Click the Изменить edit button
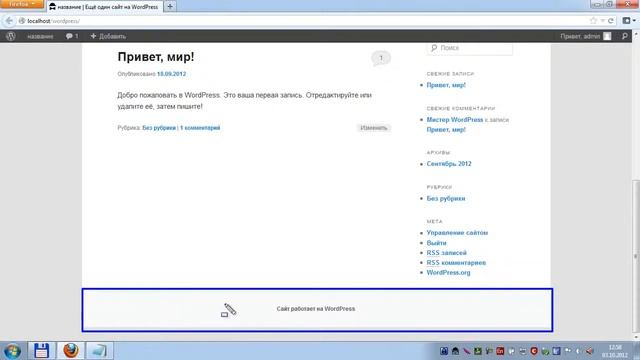 coord(373,128)
